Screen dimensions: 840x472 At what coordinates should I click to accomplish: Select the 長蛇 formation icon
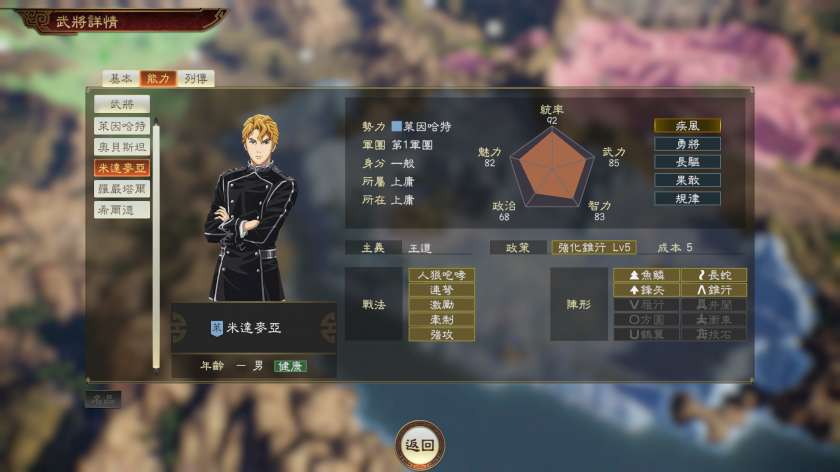point(714,275)
